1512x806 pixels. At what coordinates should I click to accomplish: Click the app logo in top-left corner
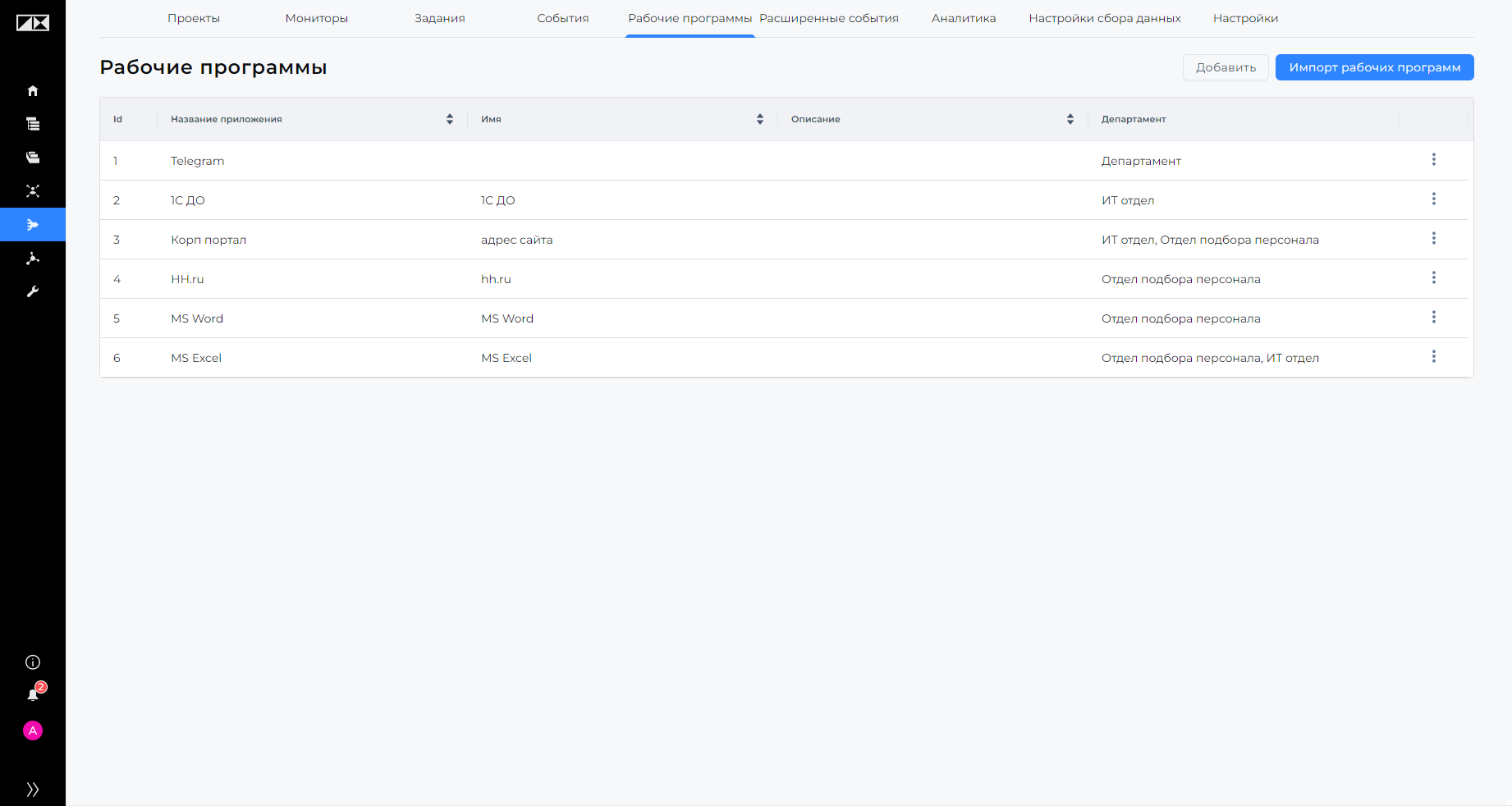coord(33,23)
